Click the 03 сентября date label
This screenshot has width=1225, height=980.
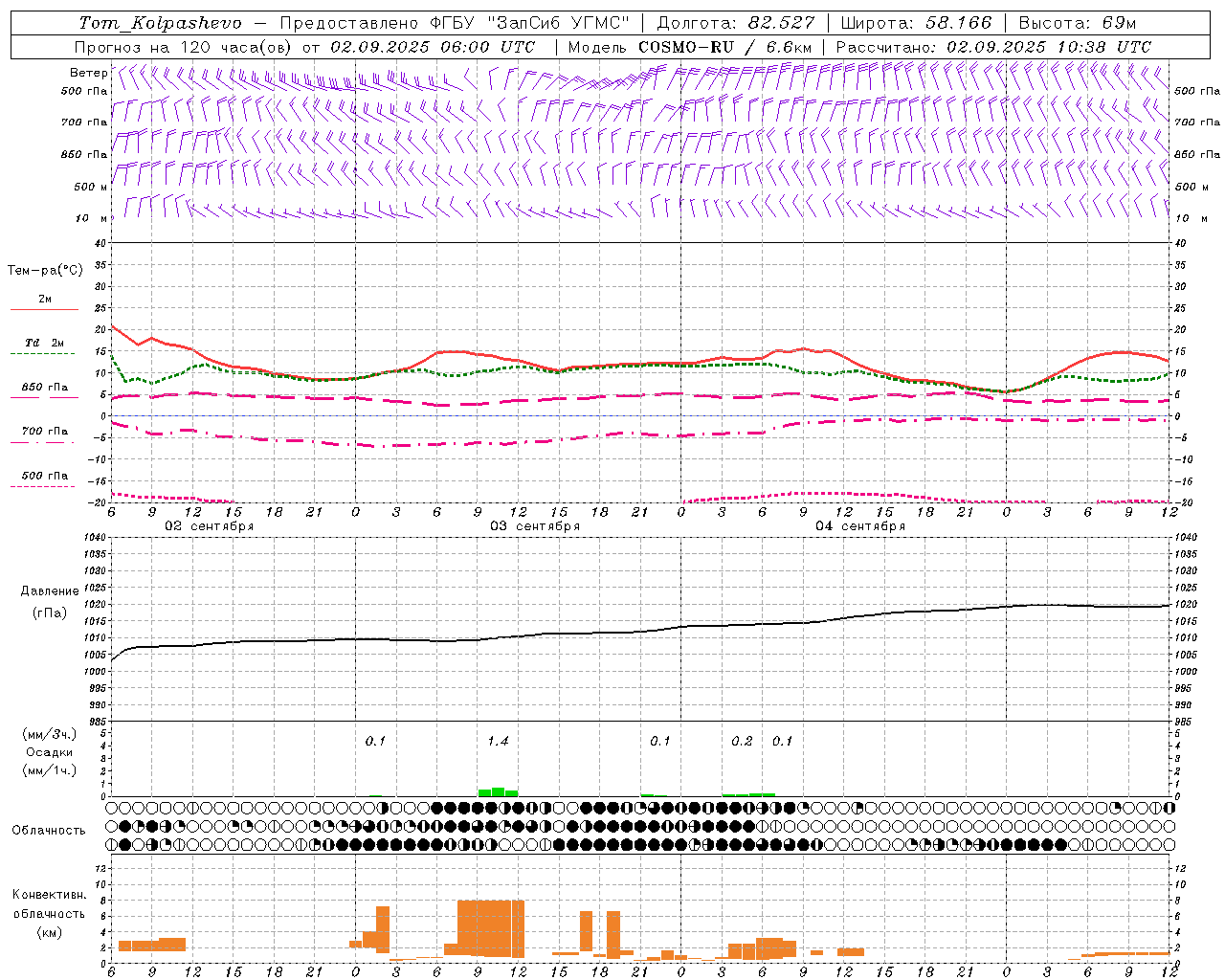[x=535, y=526]
